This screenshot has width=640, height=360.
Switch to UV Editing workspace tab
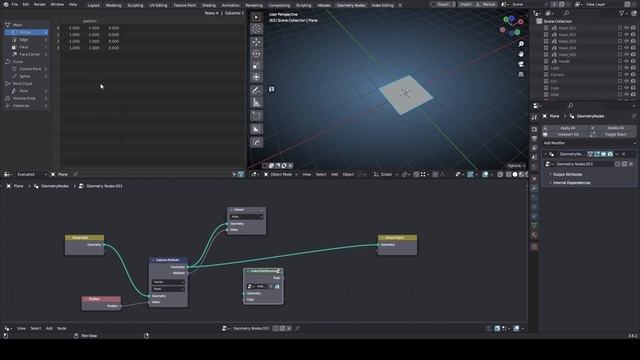click(158, 5)
